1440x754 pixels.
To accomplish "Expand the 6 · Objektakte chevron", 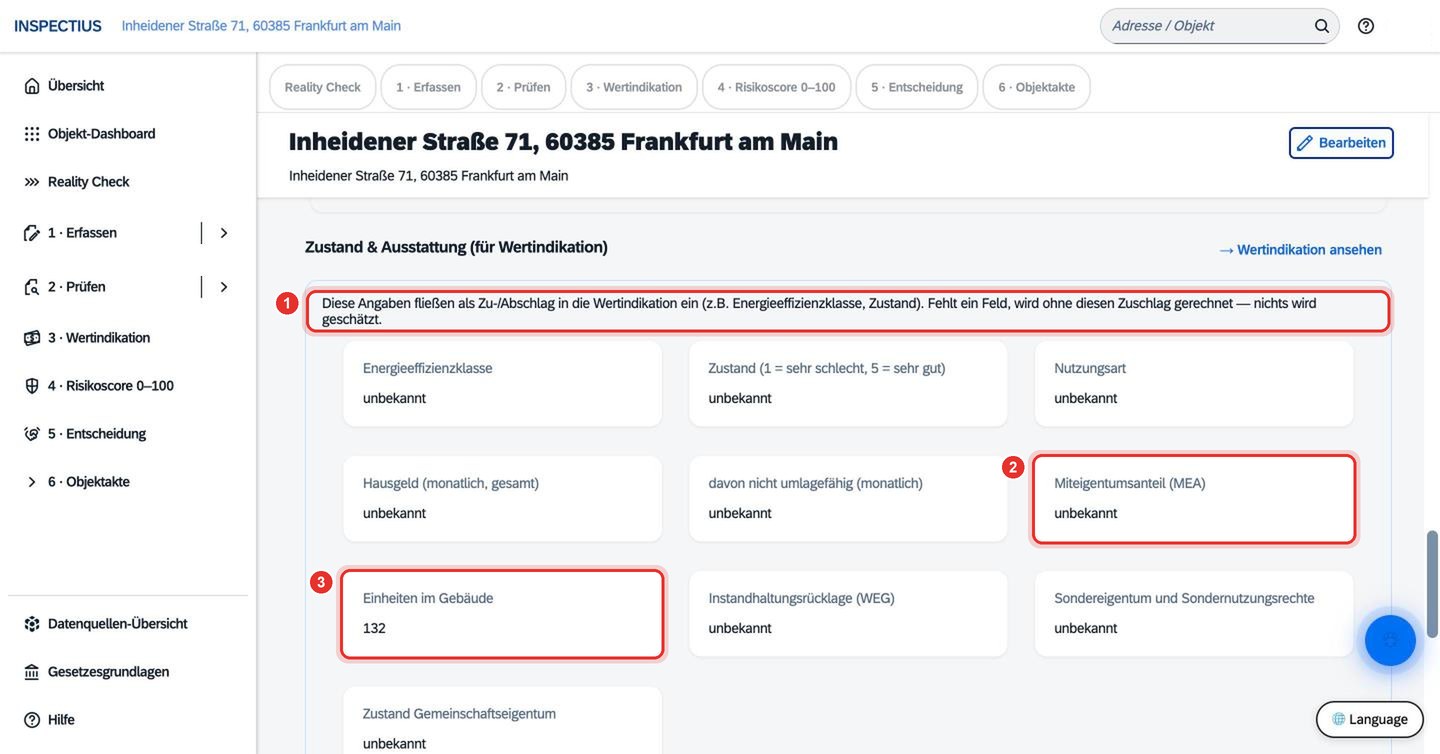I will (x=32, y=482).
